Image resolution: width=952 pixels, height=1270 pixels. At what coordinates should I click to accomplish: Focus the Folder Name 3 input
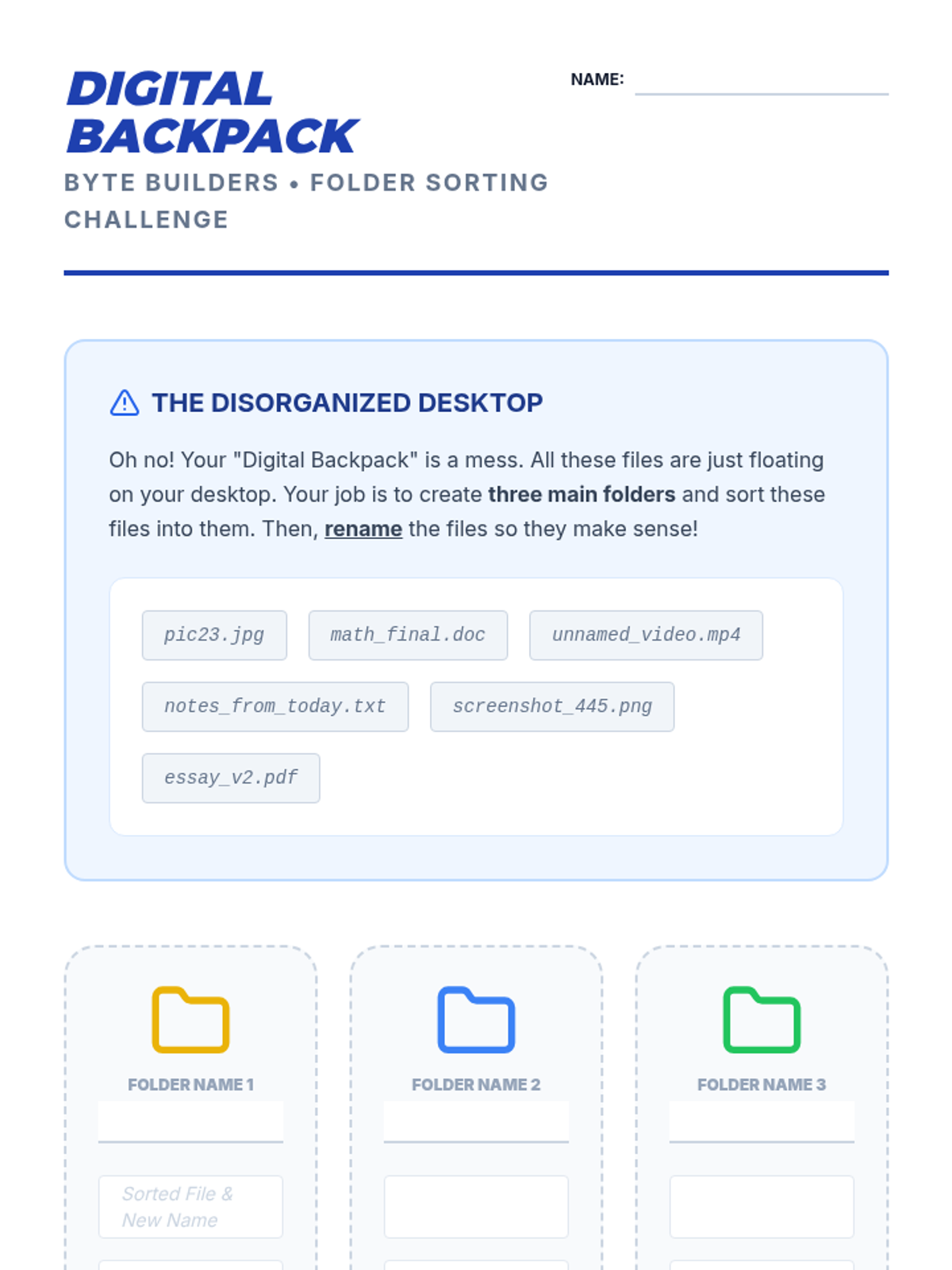pyautogui.click(x=762, y=1121)
